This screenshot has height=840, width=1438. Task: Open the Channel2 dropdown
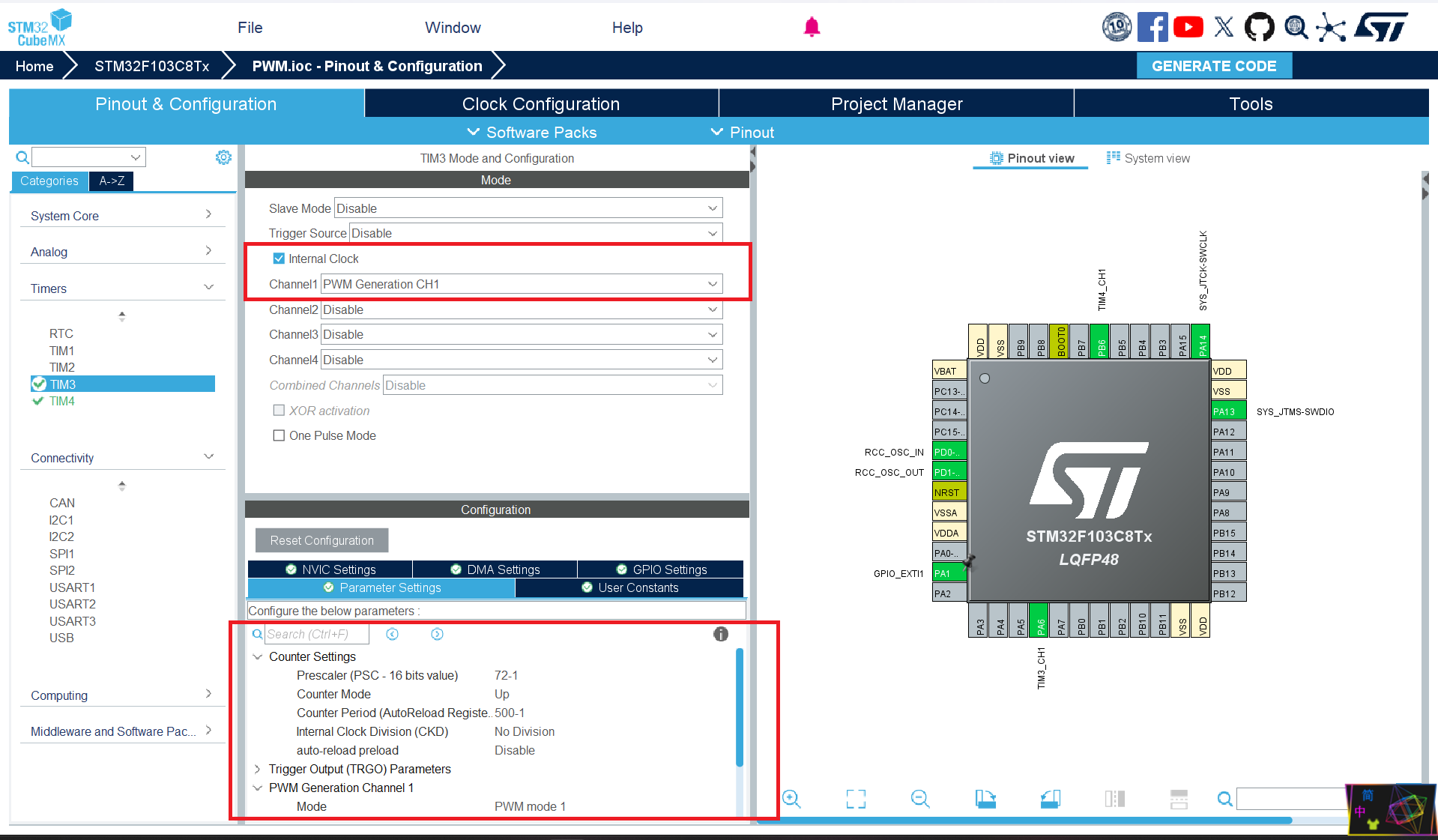point(522,309)
